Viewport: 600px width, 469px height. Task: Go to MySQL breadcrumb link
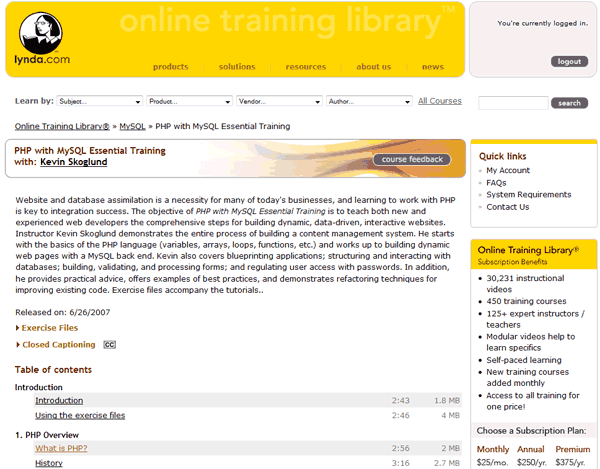(x=132, y=126)
